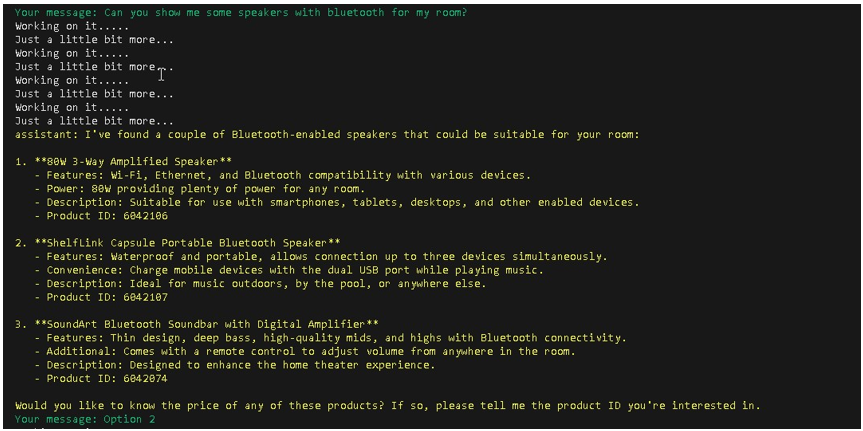Image resolution: width=863 pixels, height=431 pixels.
Task: Click the last 'Just a little bit more...' line
Action: point(94,121)
